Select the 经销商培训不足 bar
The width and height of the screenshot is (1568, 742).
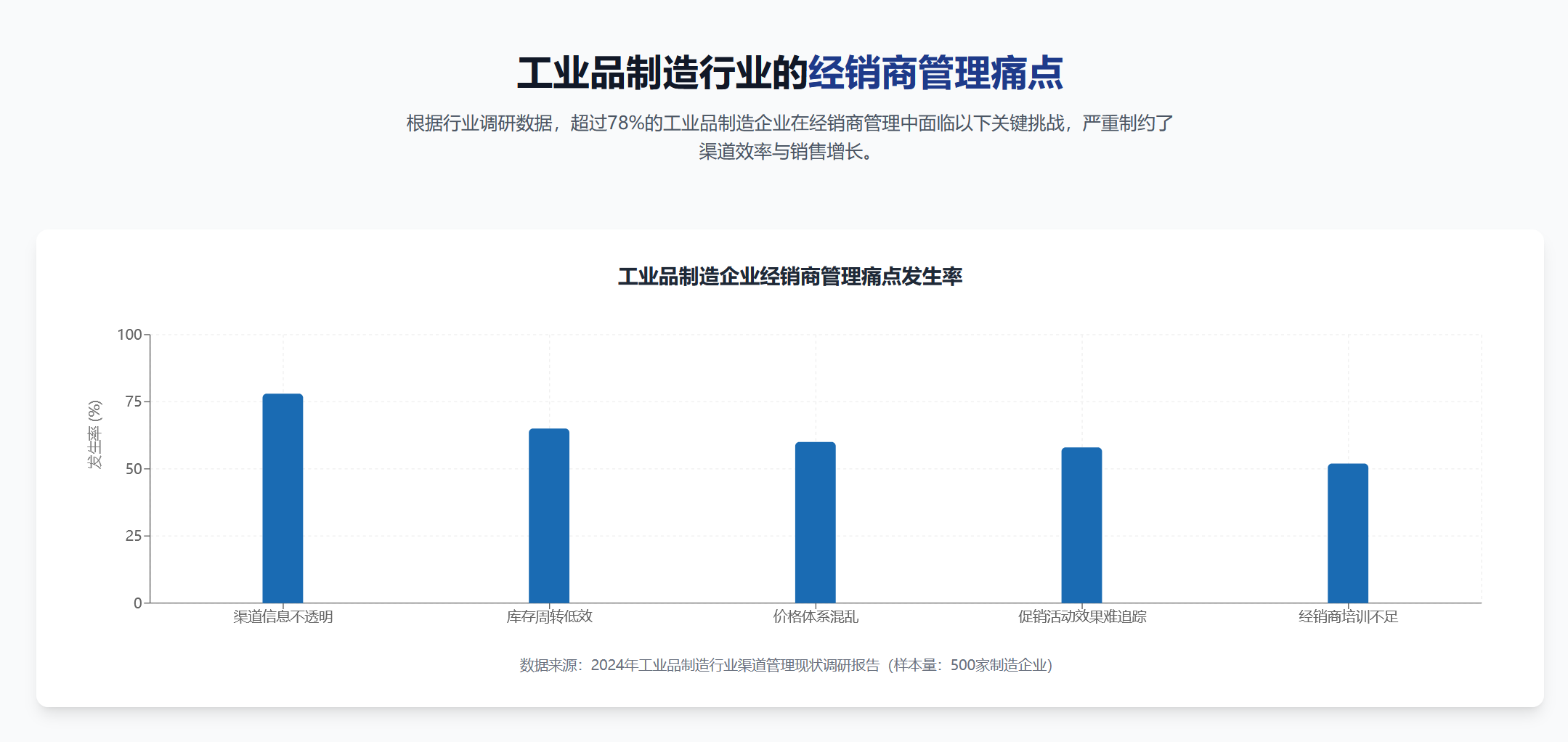click(x=1348, y=533)
